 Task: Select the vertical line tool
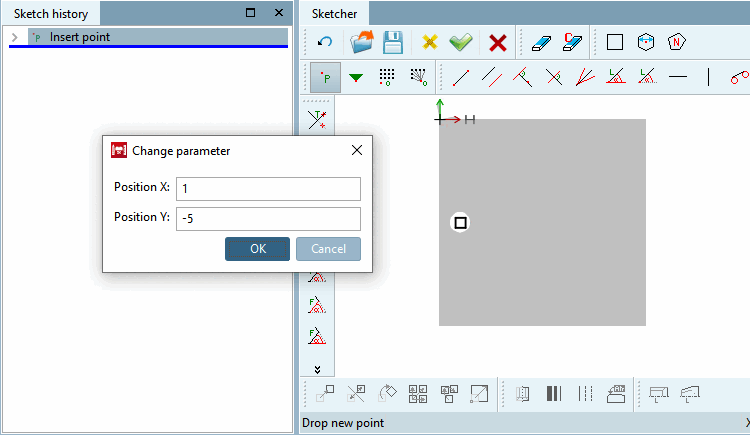point(708,77)
